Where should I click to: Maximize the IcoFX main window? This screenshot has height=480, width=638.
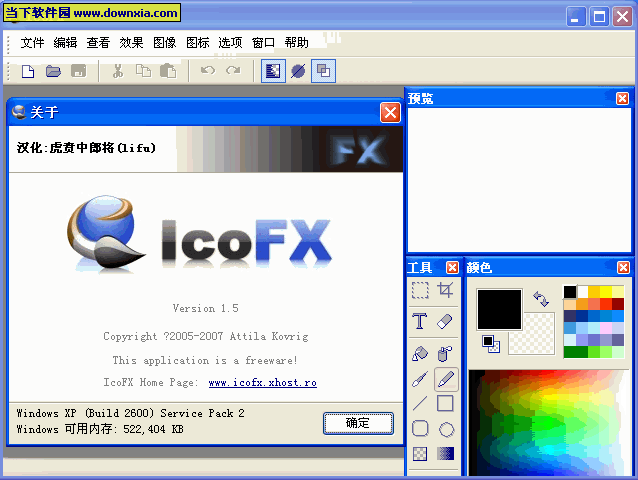click(599, 17)
